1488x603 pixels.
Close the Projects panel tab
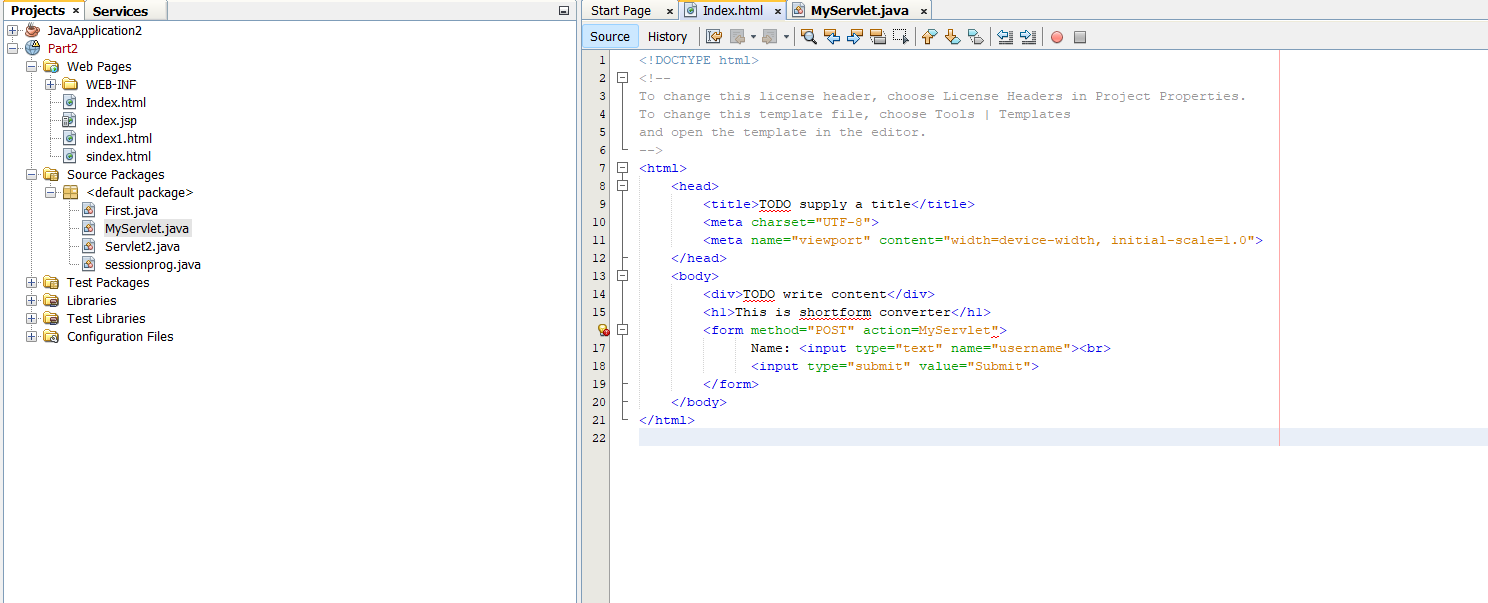[76, 11]
